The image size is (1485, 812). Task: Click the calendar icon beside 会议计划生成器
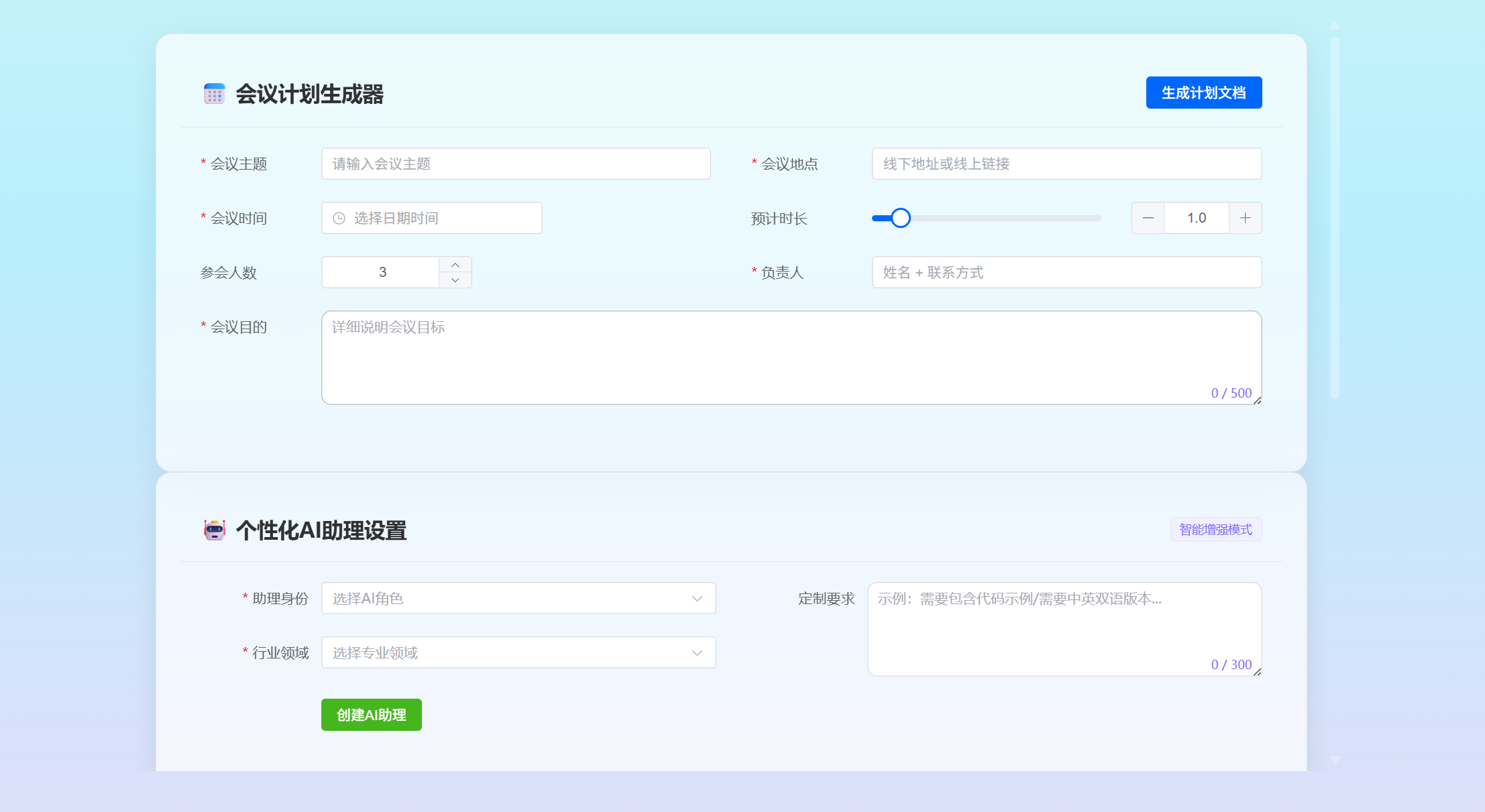215,94
